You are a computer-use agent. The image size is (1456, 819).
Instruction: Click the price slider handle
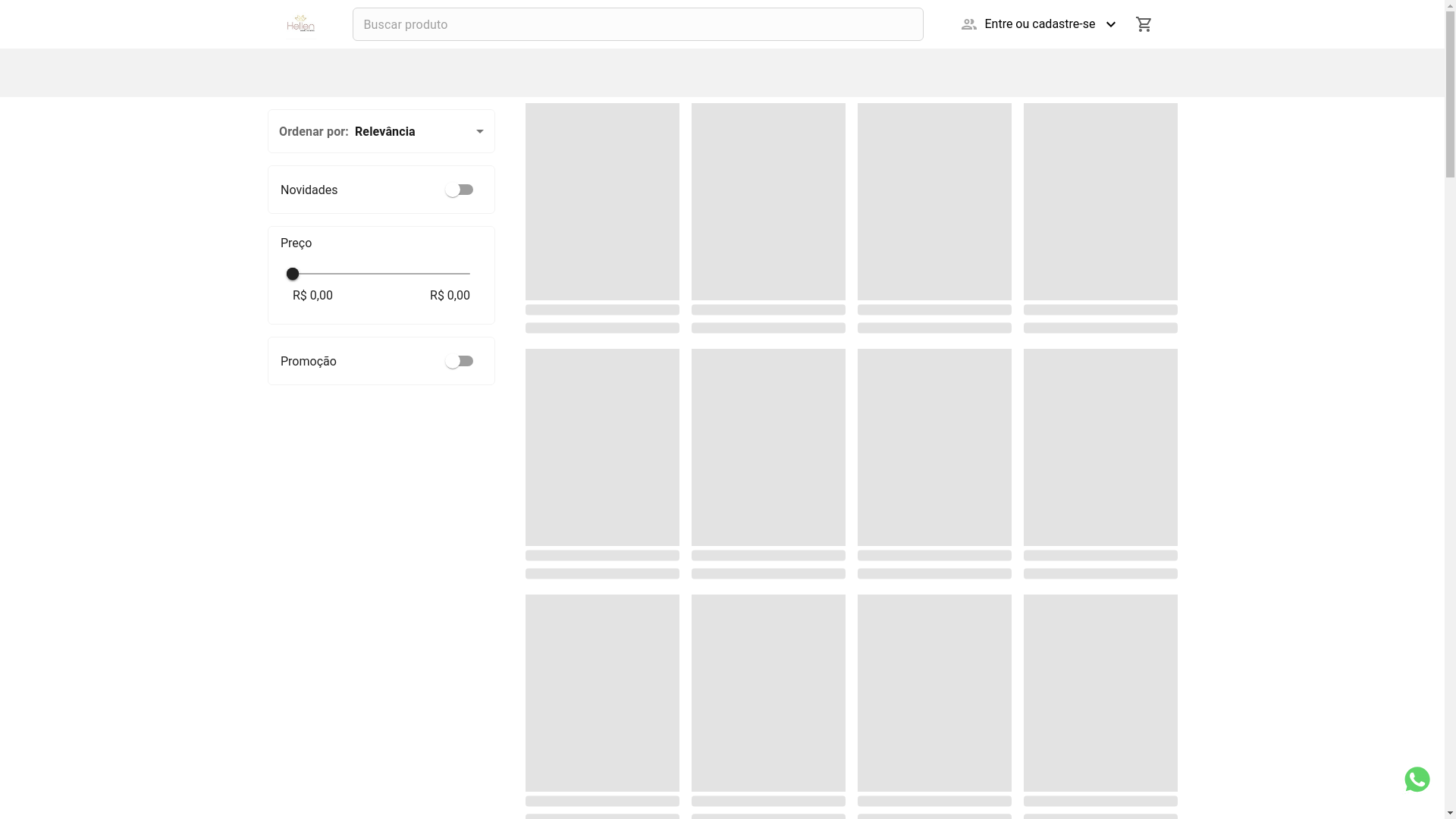[x=293, y=274]
